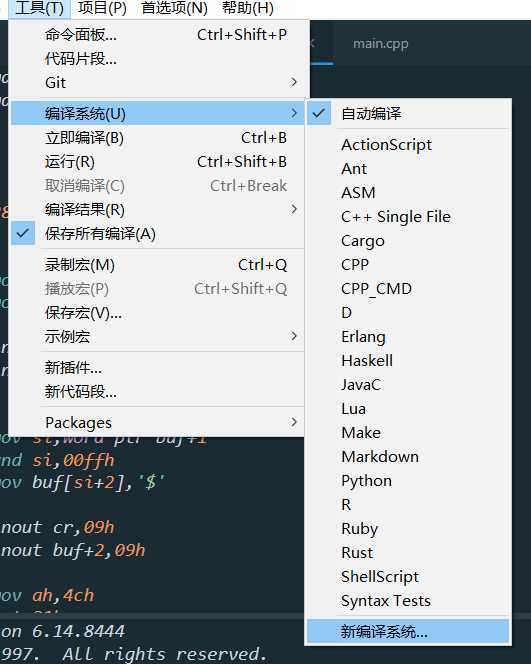The height and width of the screenshot is (664, 531).
Task: Select JavaC build system
Action: (x=408, y=385)
